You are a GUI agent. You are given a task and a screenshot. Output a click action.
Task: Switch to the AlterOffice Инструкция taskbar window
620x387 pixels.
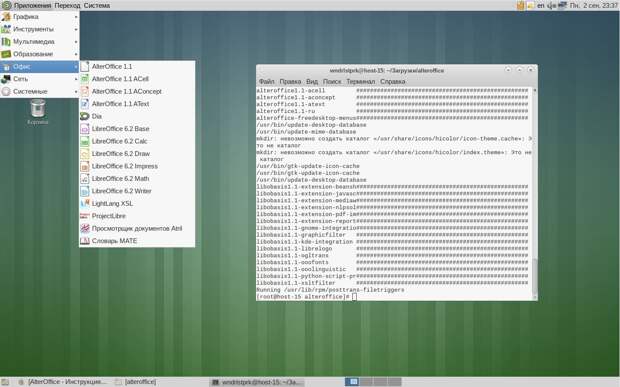(x=63, y=382)
